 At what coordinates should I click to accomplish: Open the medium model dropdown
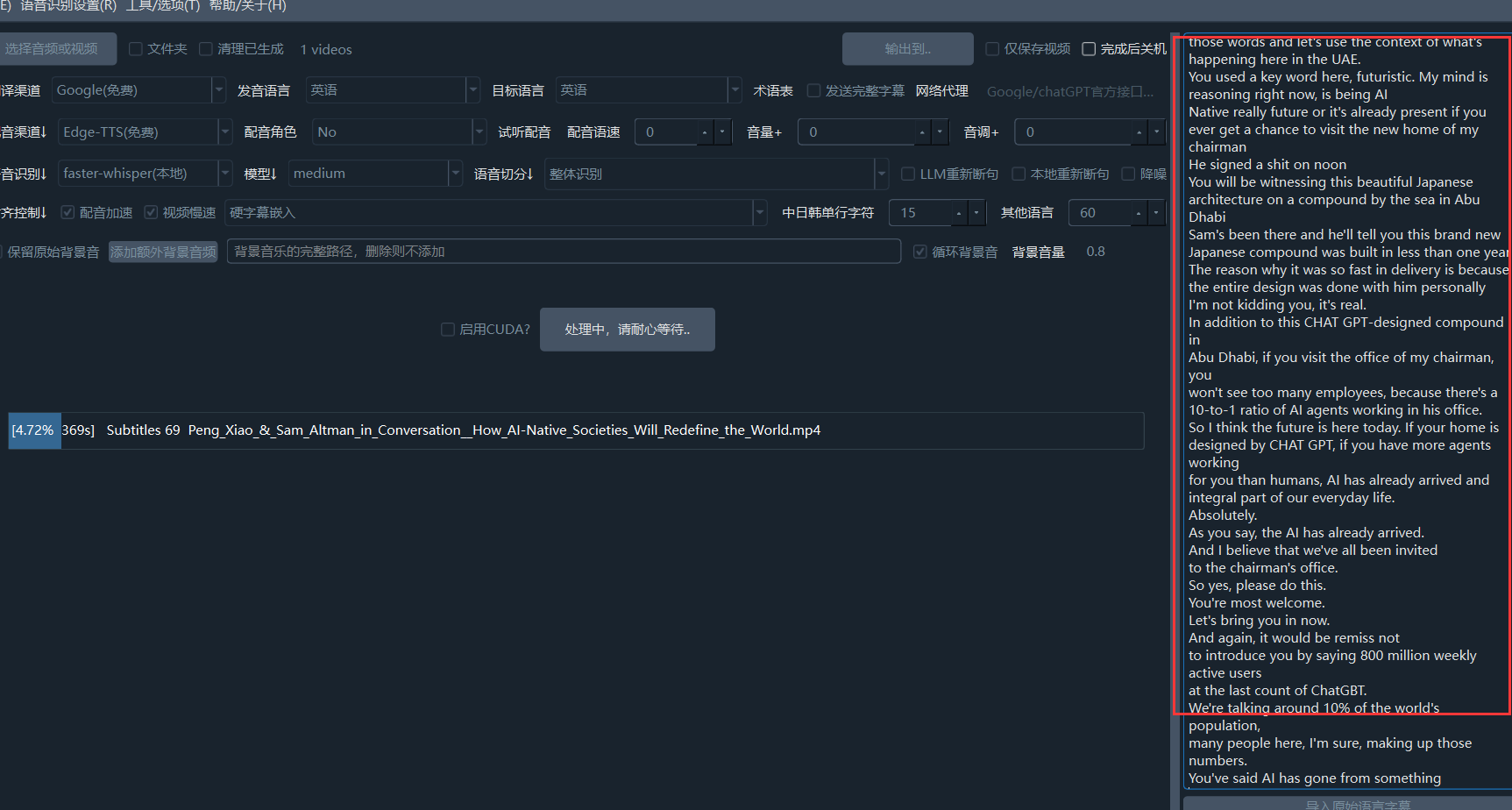455,174
